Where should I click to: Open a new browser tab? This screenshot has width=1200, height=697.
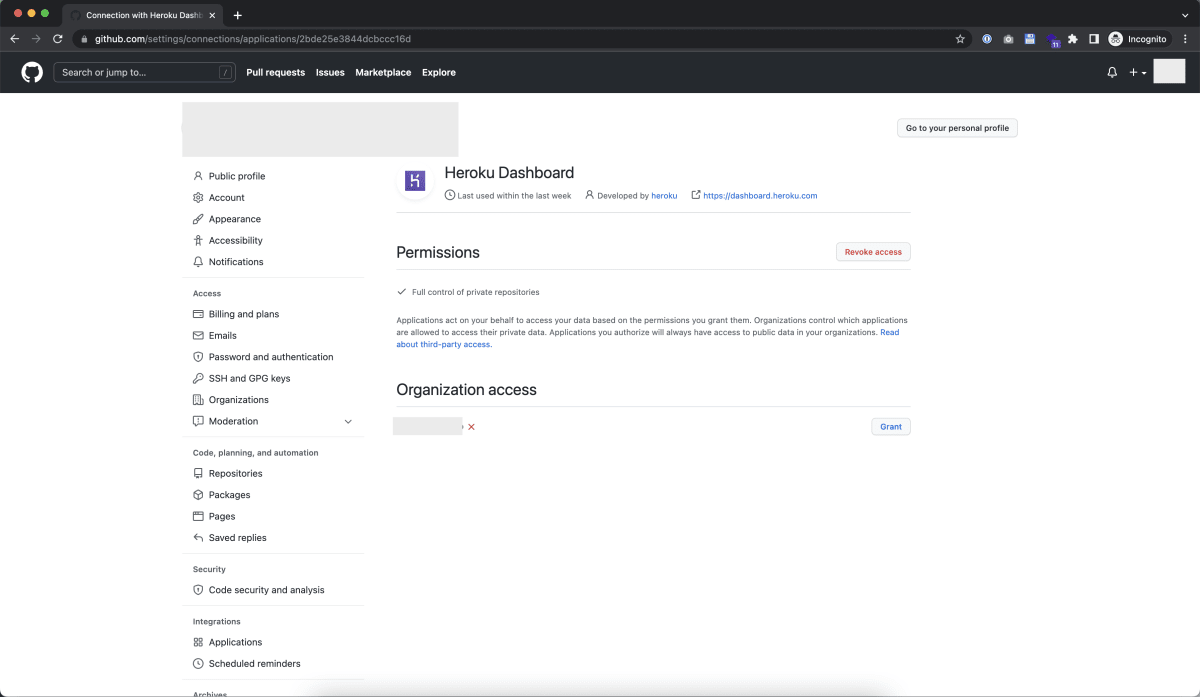[x=237, y=15]
